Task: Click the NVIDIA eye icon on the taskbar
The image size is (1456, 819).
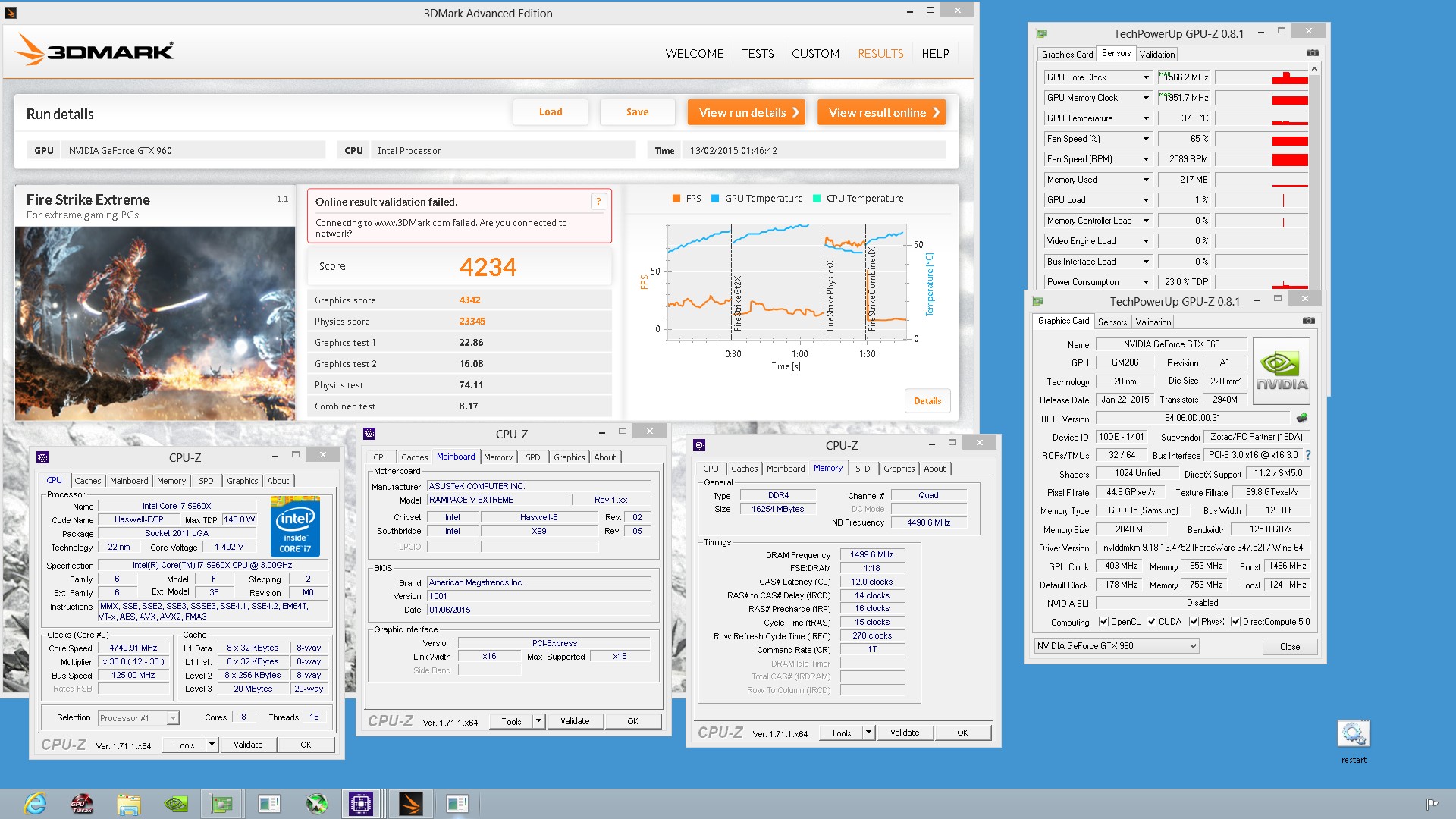Action: coord(176,804)
